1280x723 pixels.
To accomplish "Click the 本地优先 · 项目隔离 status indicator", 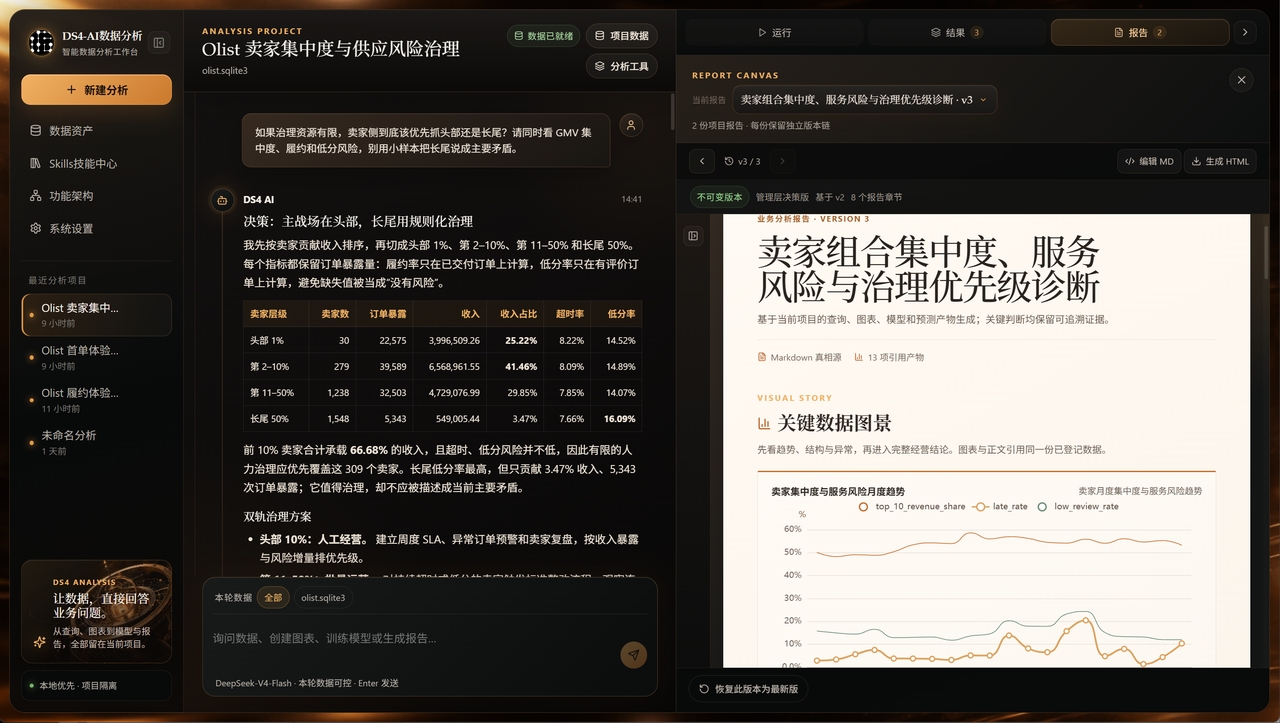I will coord(96,686).
